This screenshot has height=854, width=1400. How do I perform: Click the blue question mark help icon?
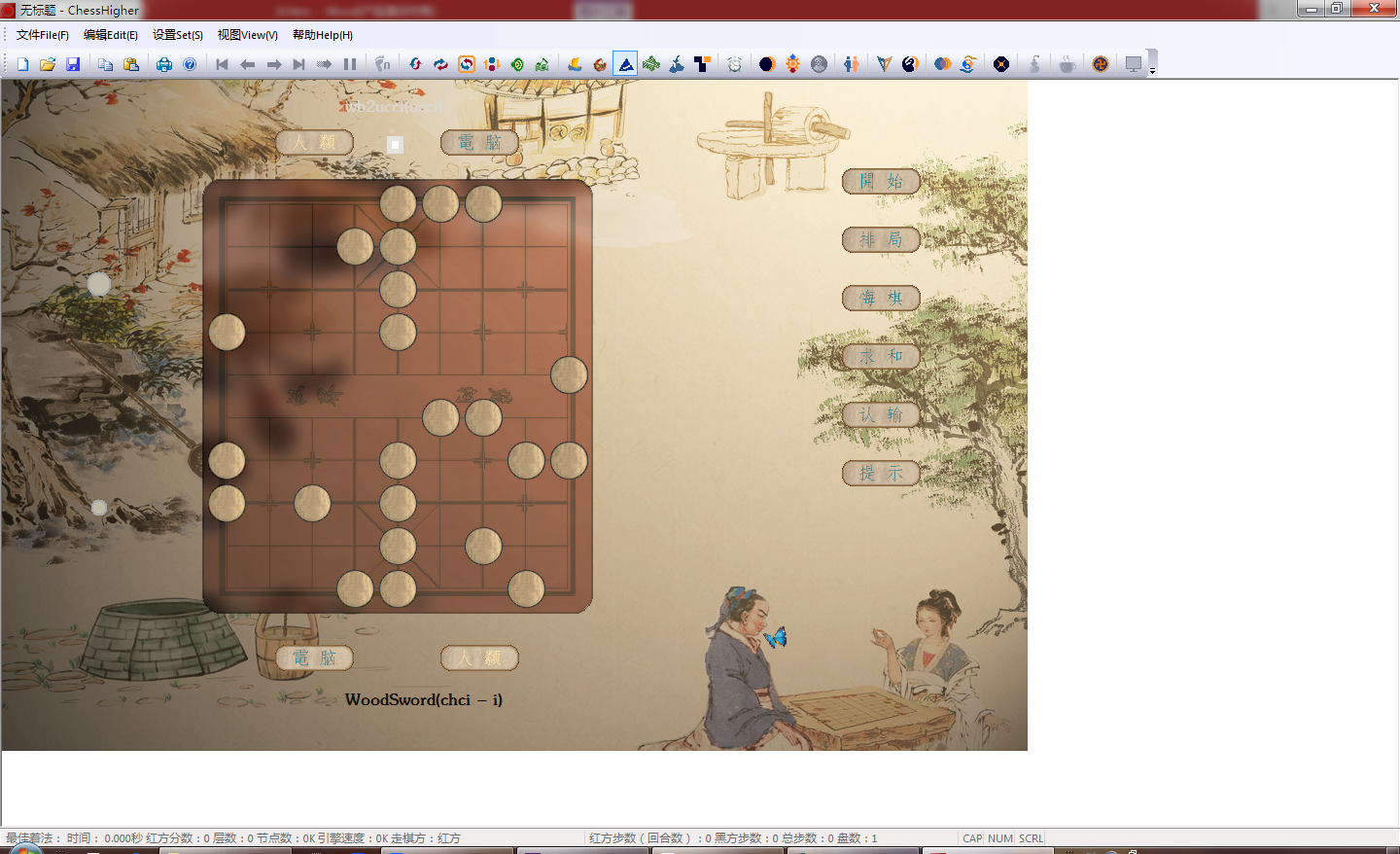pyautogui.click(x=190, y=64)
